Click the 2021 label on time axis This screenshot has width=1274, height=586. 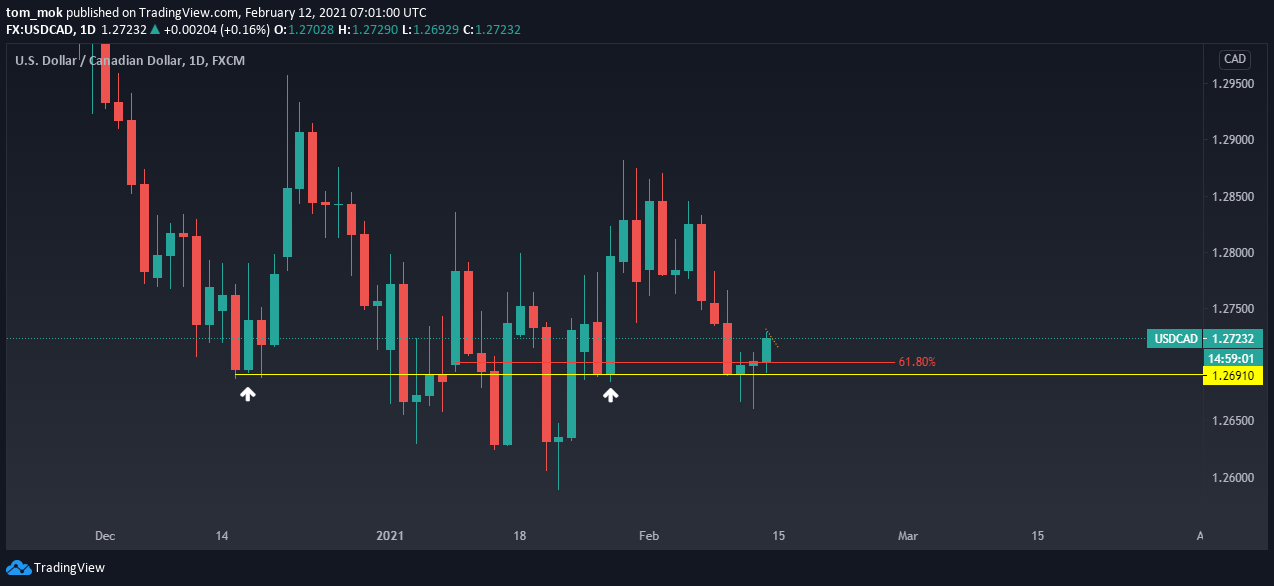[x=390, y=536]
